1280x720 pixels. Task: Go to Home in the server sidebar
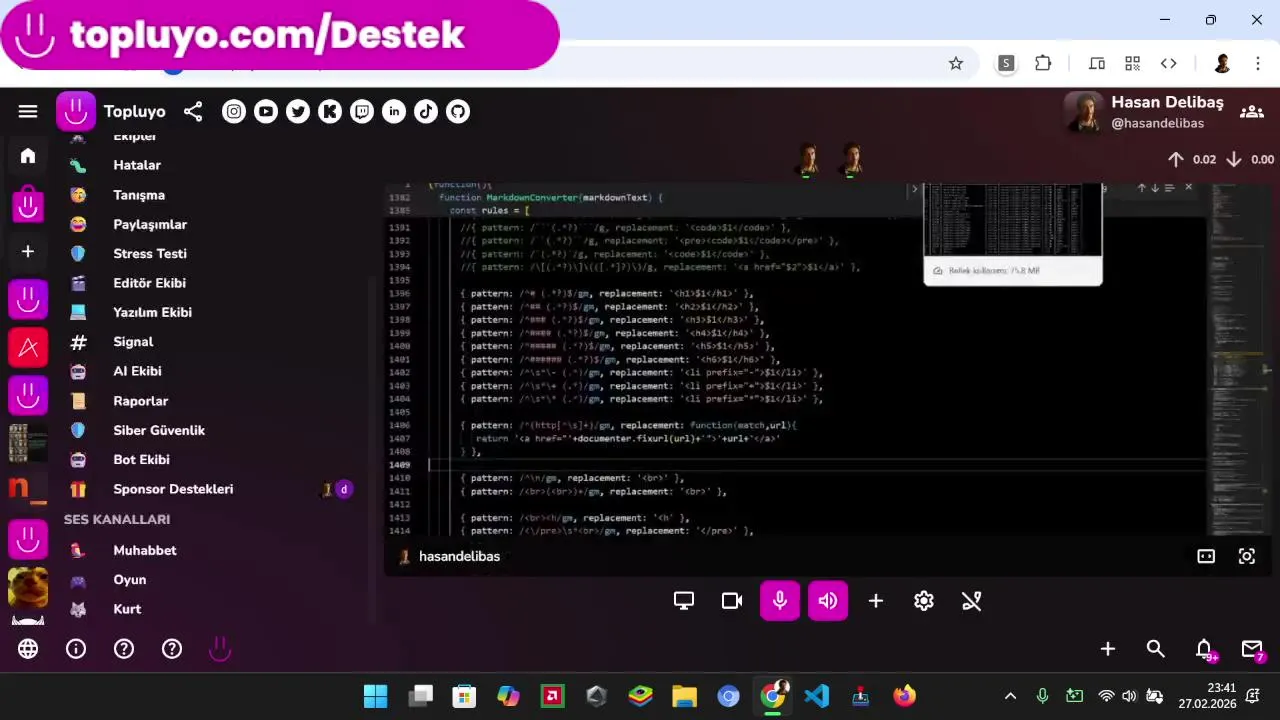[x=28, y=156]
